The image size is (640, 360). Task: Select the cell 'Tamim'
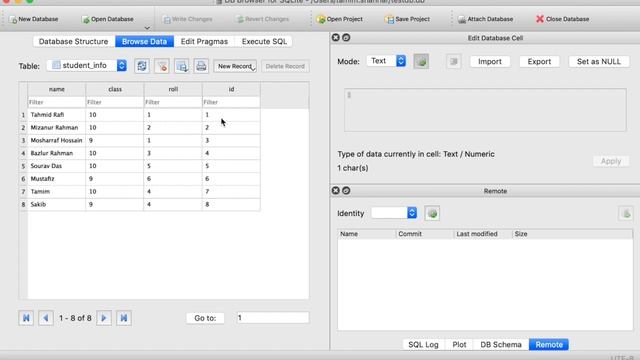pos(57,191)
